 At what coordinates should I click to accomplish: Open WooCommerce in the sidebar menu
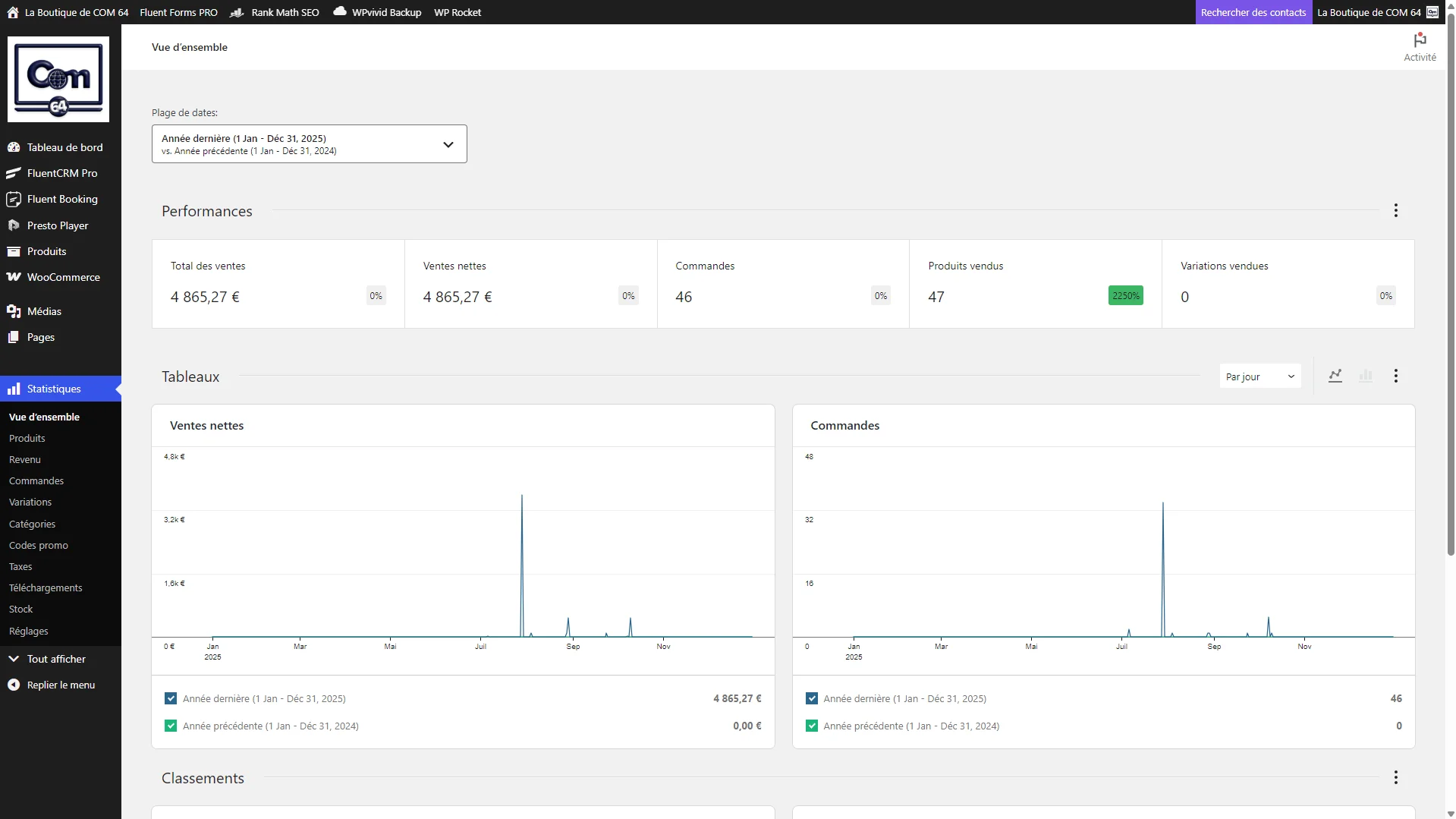point(63,277)
